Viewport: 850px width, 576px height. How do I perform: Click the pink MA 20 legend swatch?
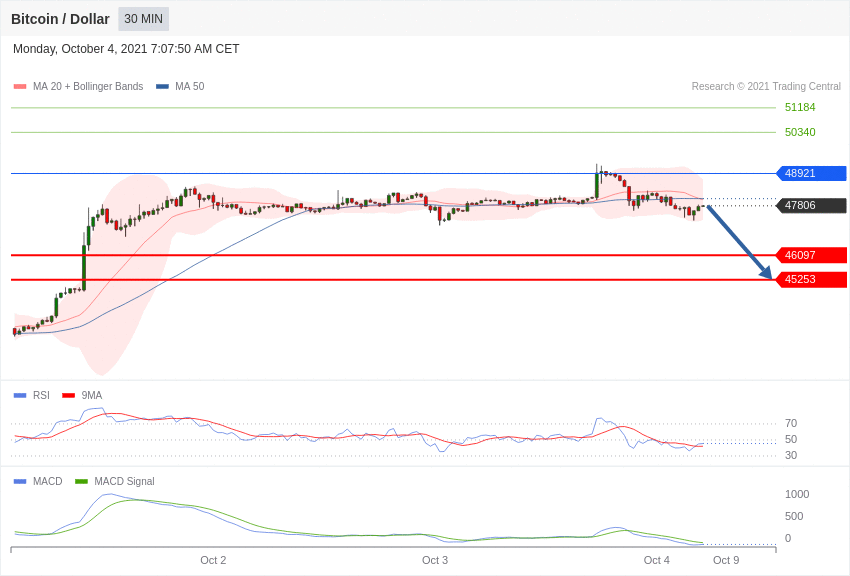(x=20, y=86)
